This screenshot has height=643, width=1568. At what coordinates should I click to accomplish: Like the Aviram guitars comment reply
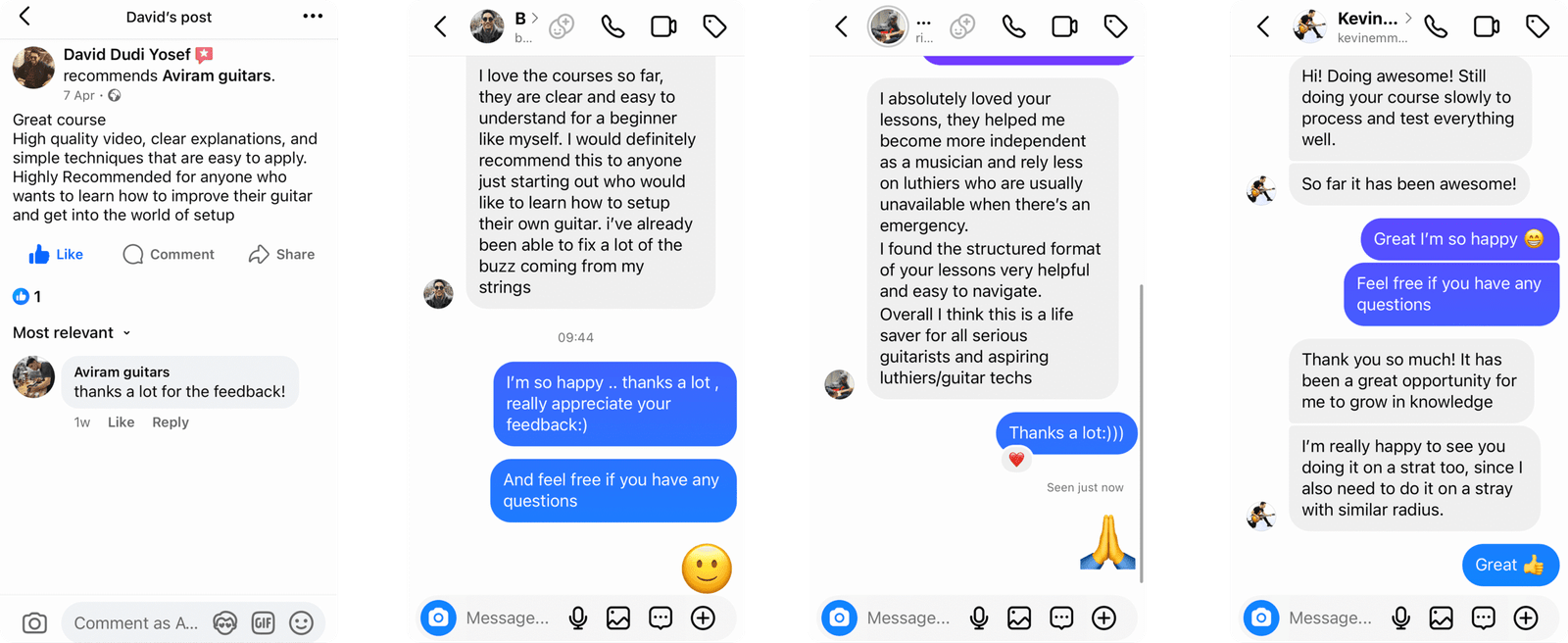click(x=121, y=422)
